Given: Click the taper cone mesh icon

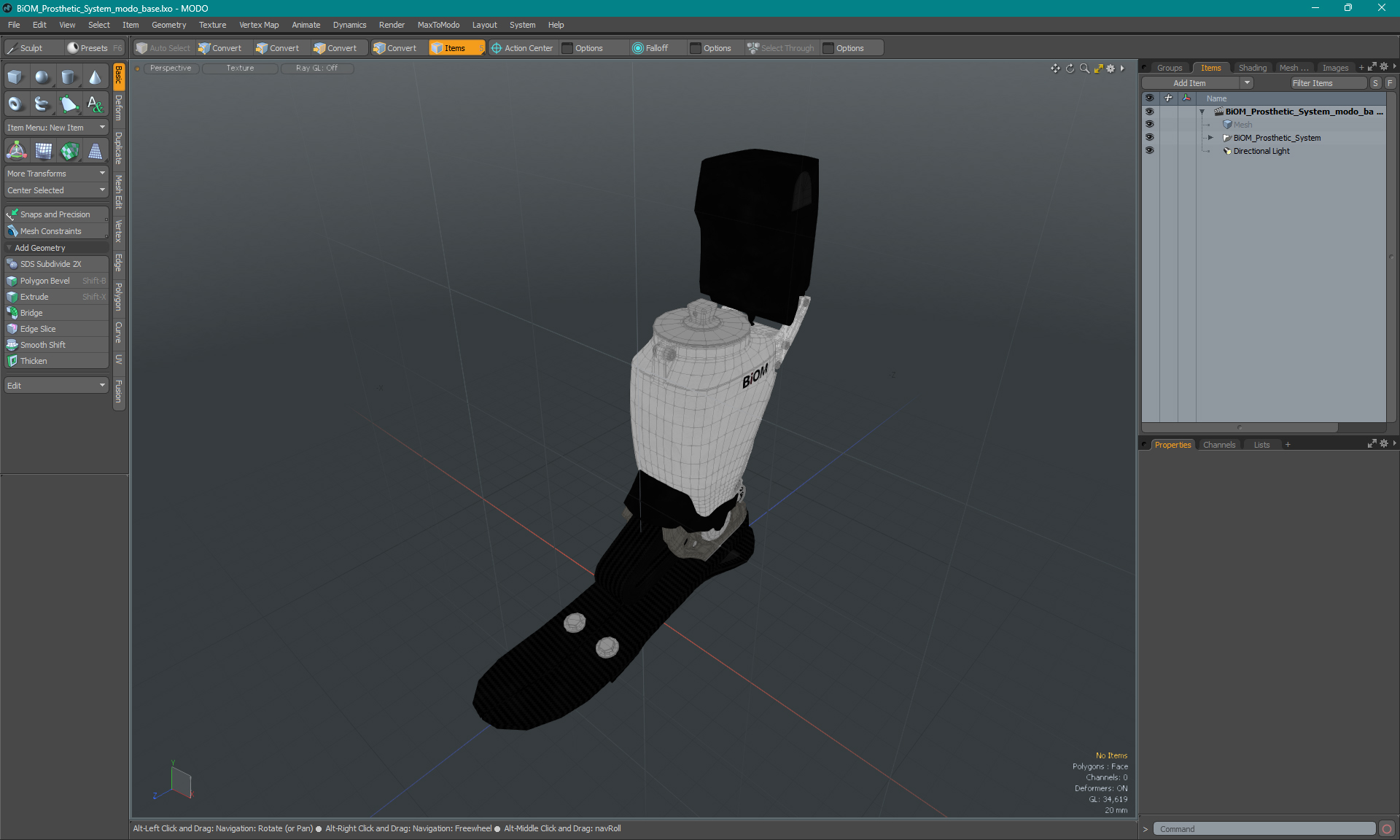Looking at the screenshot, I should point(95,151).
